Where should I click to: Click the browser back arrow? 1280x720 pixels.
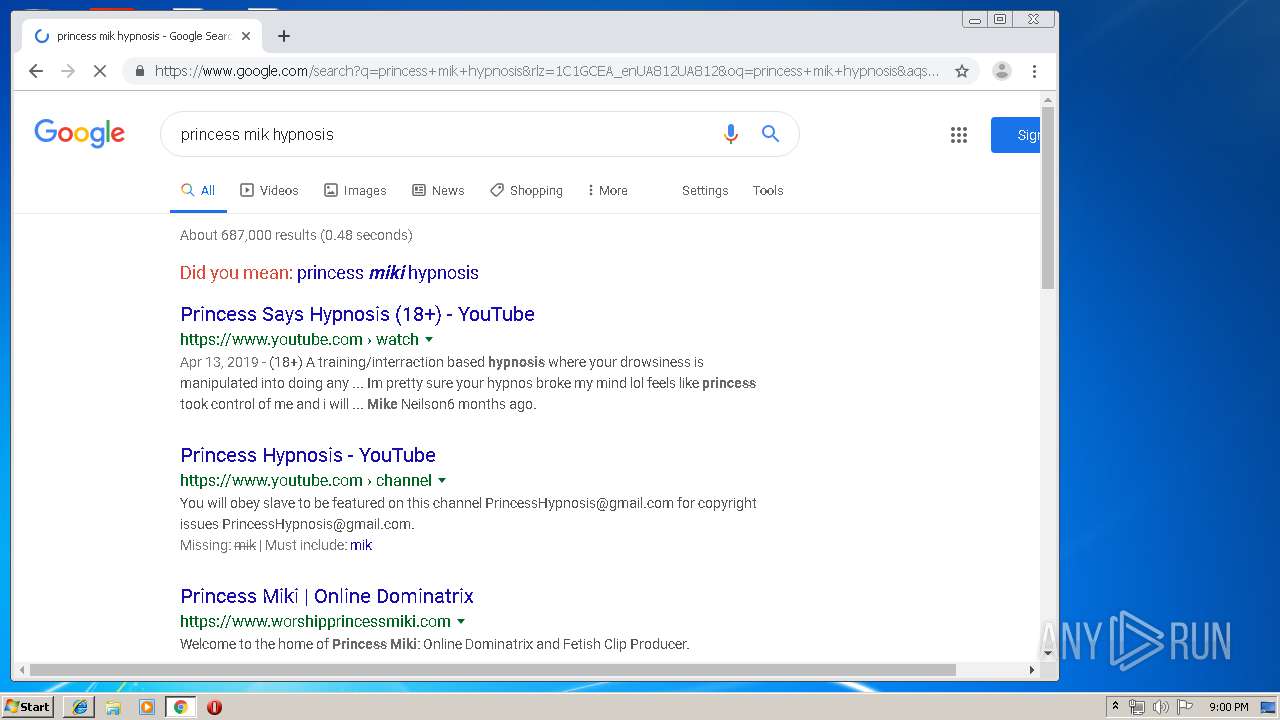click(36, 71)
